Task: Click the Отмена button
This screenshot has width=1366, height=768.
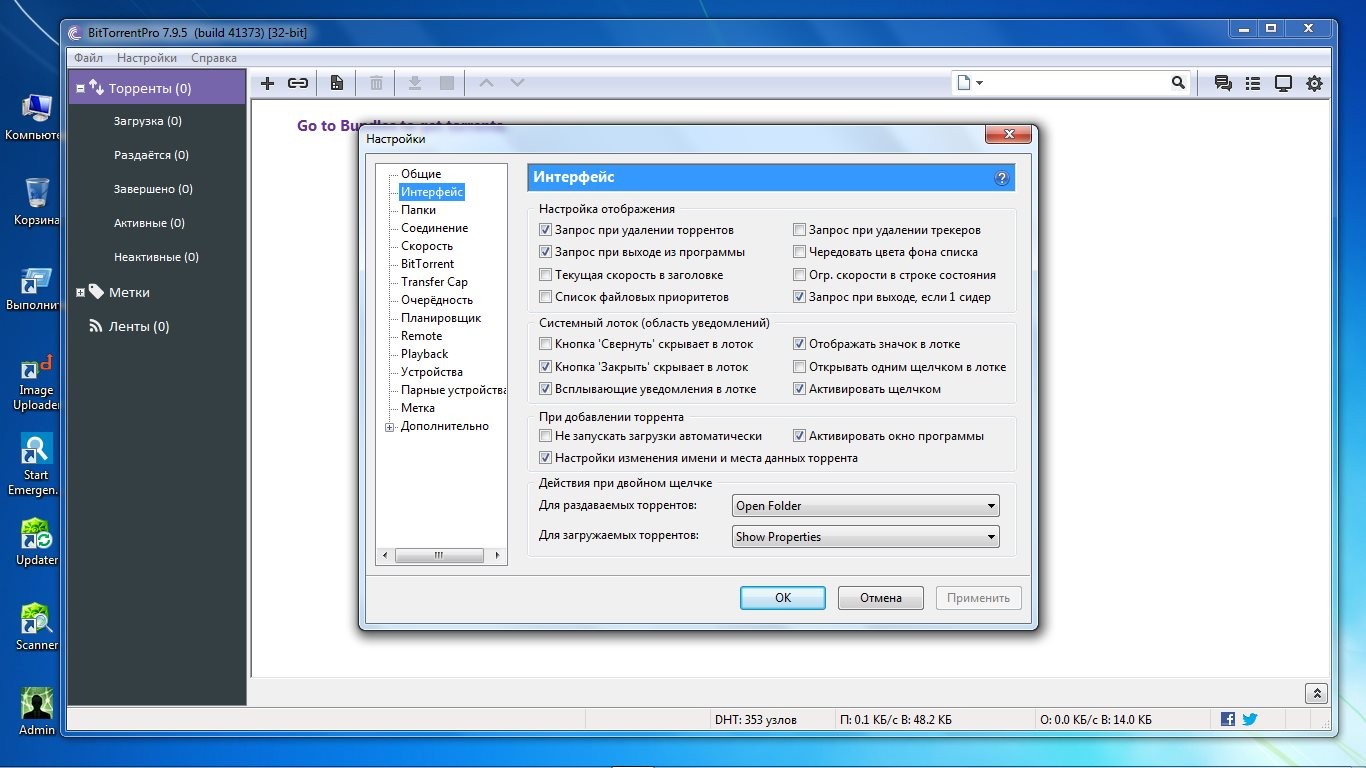Action: tap(880, 598)
